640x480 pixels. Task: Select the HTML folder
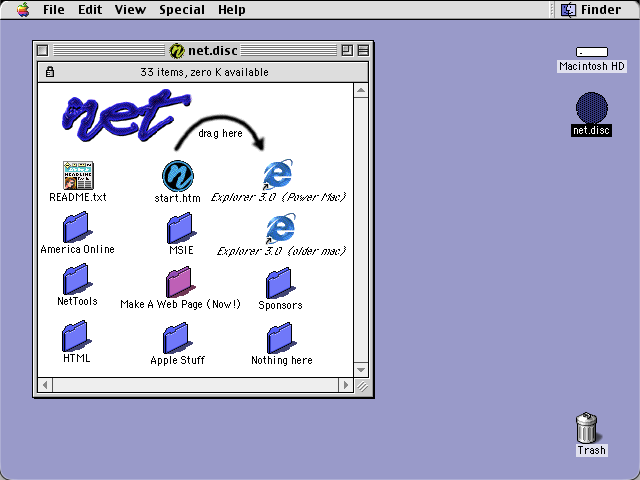tap(76, 336)
